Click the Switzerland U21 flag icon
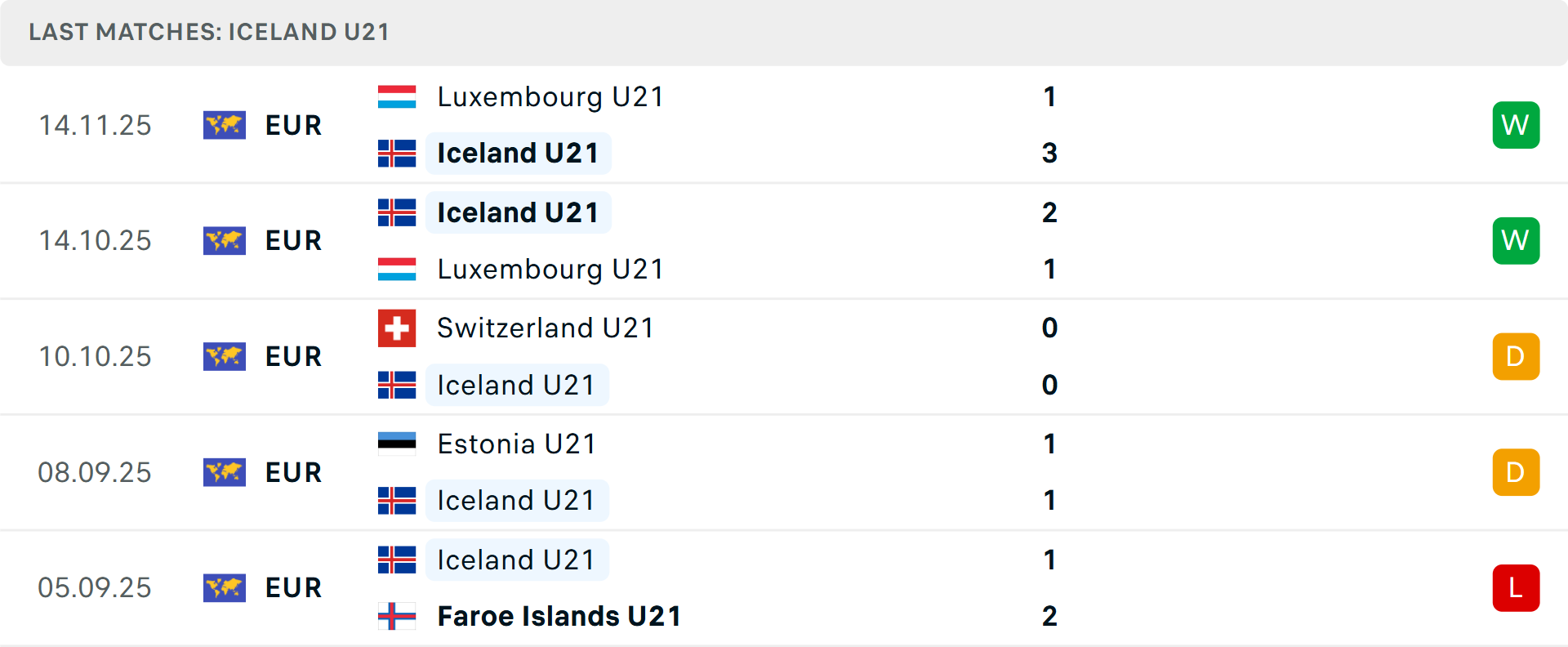The height and width of the screenshot is (647, 1568). click(396, 327)
